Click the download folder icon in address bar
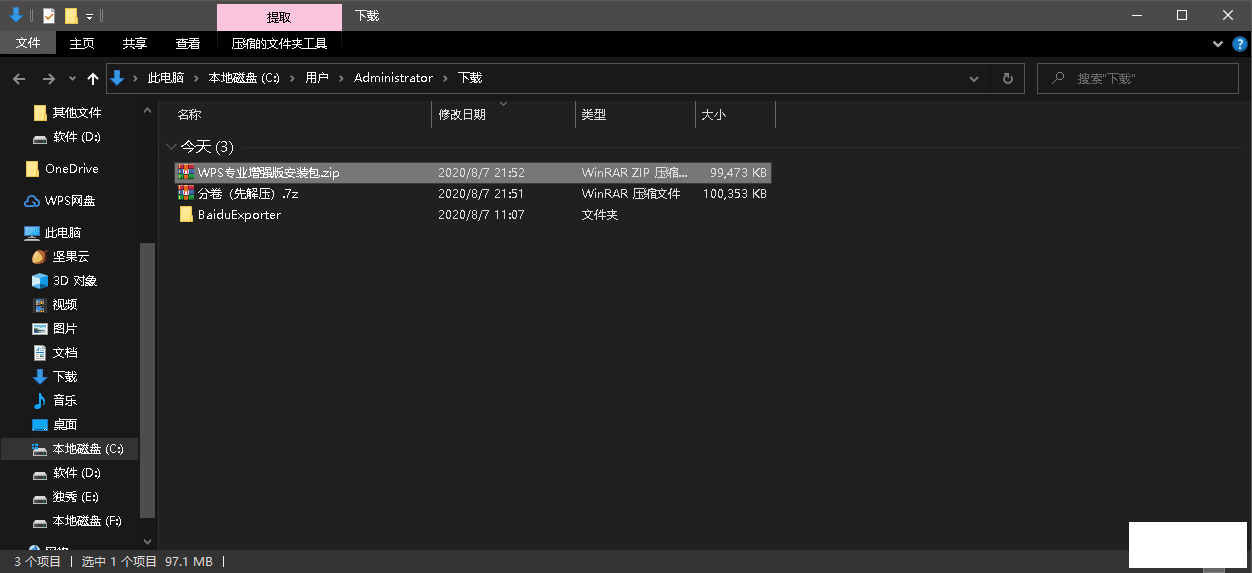Image resolution: width=1252 pixels, height=573 pixels. pos(117,77)
